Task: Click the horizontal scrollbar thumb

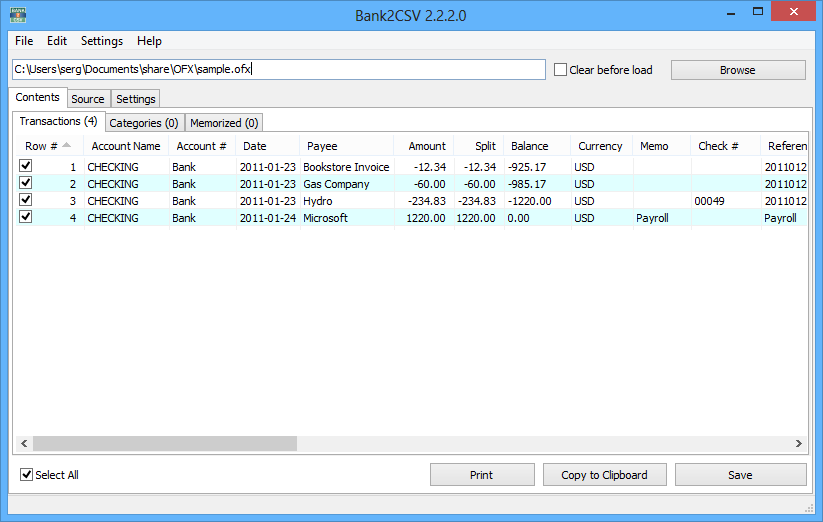Action: (165, 443)
